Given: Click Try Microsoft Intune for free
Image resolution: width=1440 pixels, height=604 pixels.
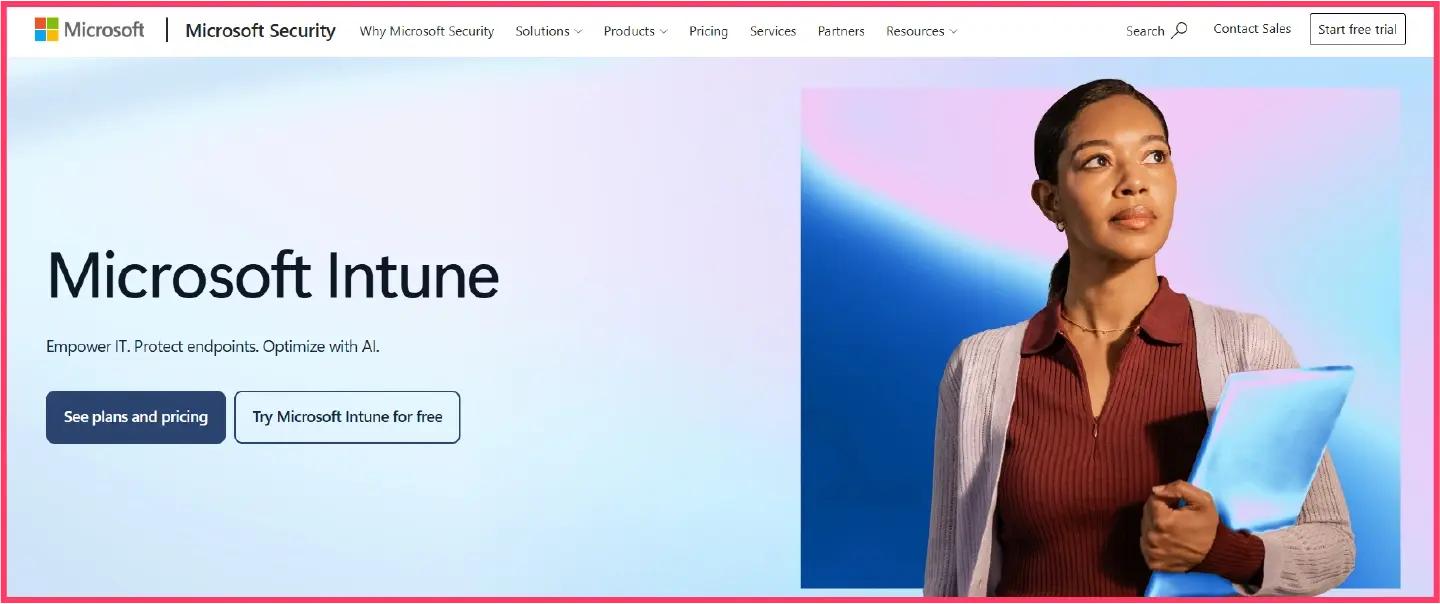Looking at the screenshot, I should click(x=347, y=417).
